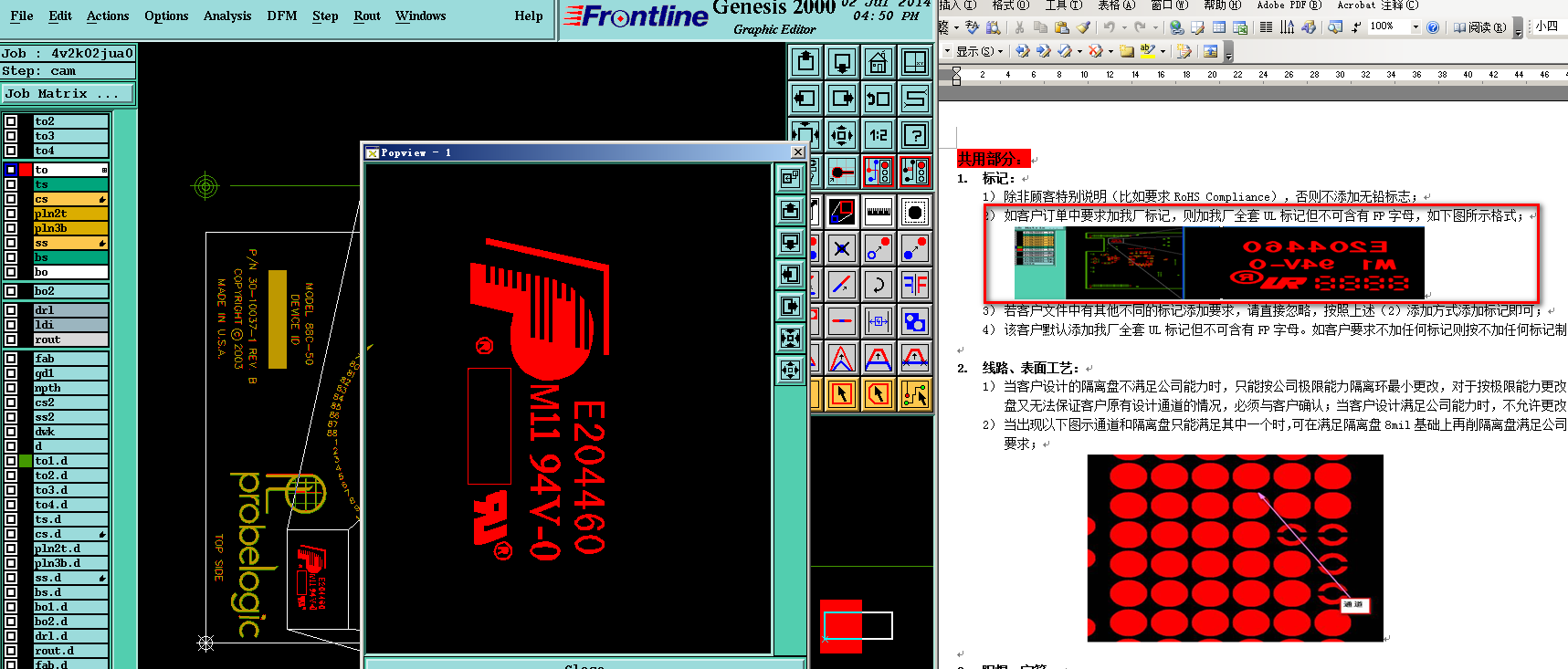Click the pan down view icon in Genesis
The height and width of the screenshot is (669, 1568).
click(x=842, y=61)
